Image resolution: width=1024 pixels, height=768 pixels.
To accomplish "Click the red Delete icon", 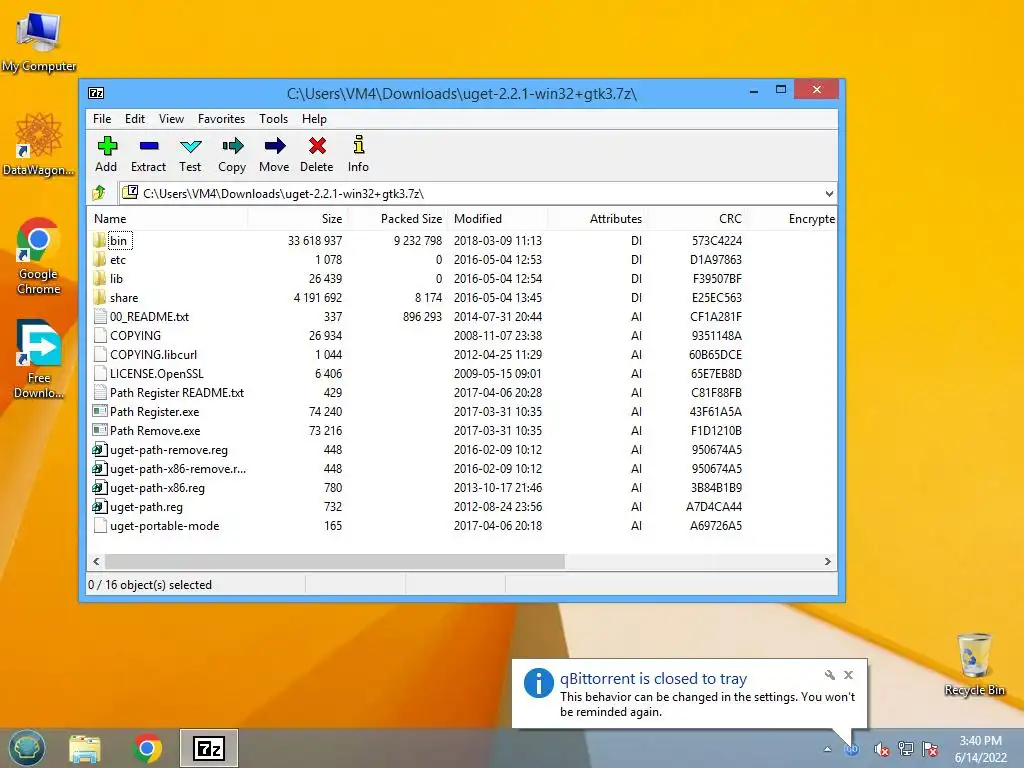I will pos(317,146).
